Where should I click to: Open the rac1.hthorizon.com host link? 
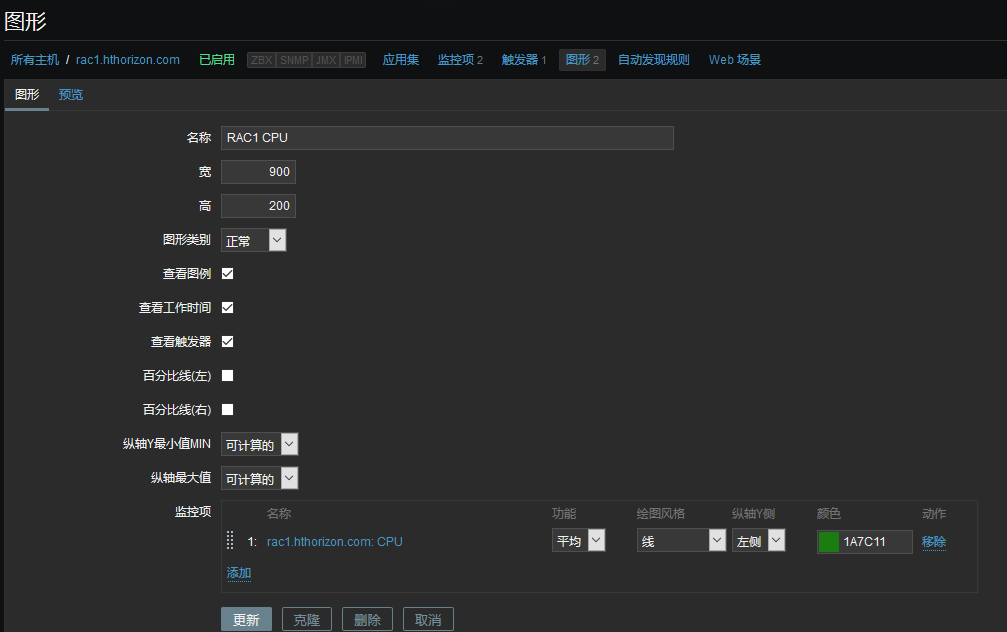[x=128, y=60]
